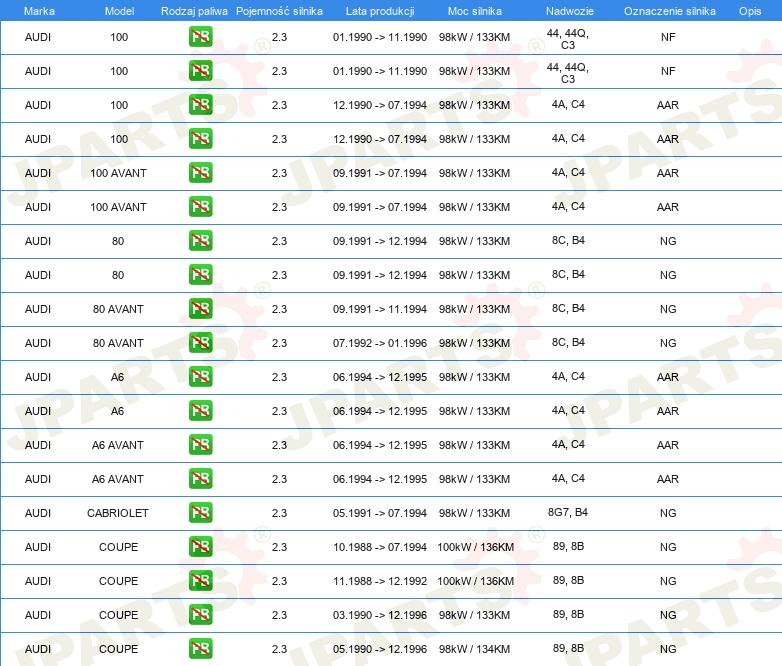Click the fuel icon for COUPE 10.1988 -> 07.1994

200,546
